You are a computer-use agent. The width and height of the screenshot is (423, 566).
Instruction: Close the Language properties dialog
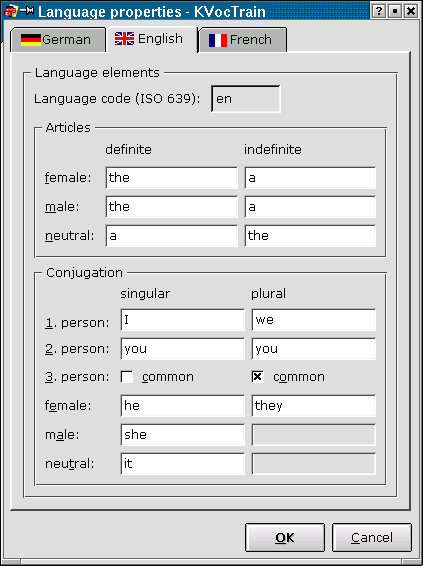pyautogui.click(x=411, y=11)
